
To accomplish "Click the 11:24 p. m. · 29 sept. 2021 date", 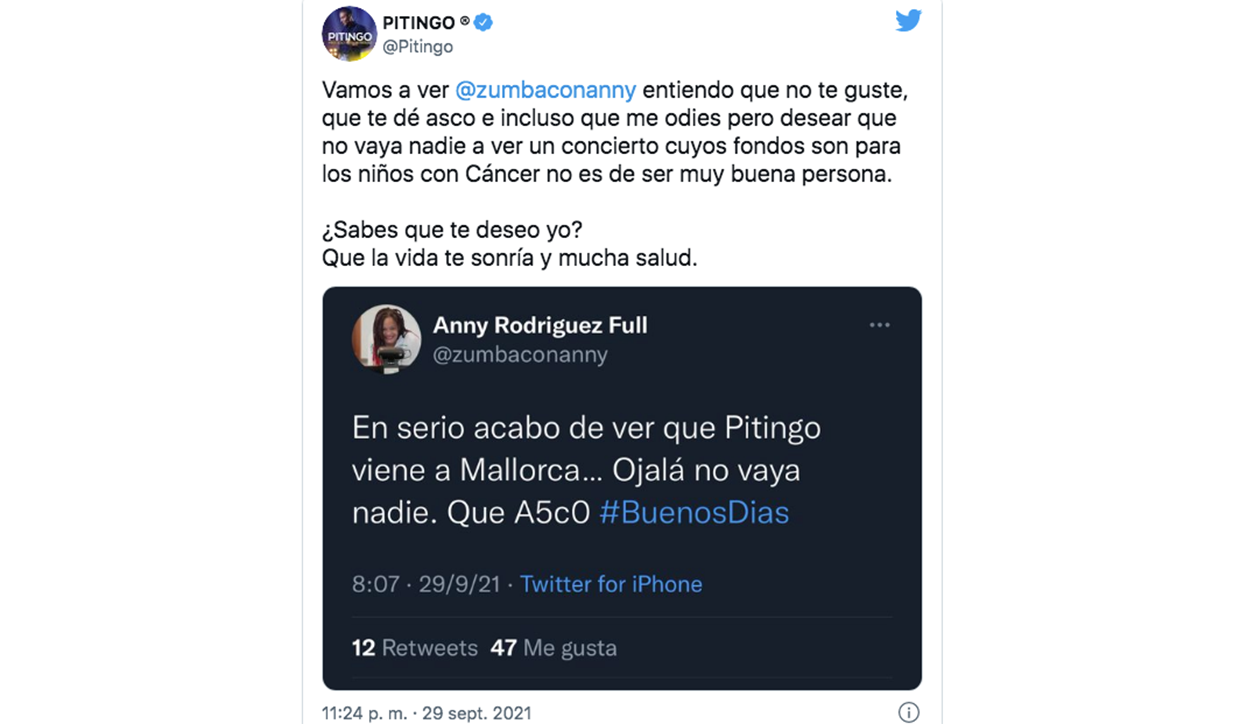I will 427,714.
